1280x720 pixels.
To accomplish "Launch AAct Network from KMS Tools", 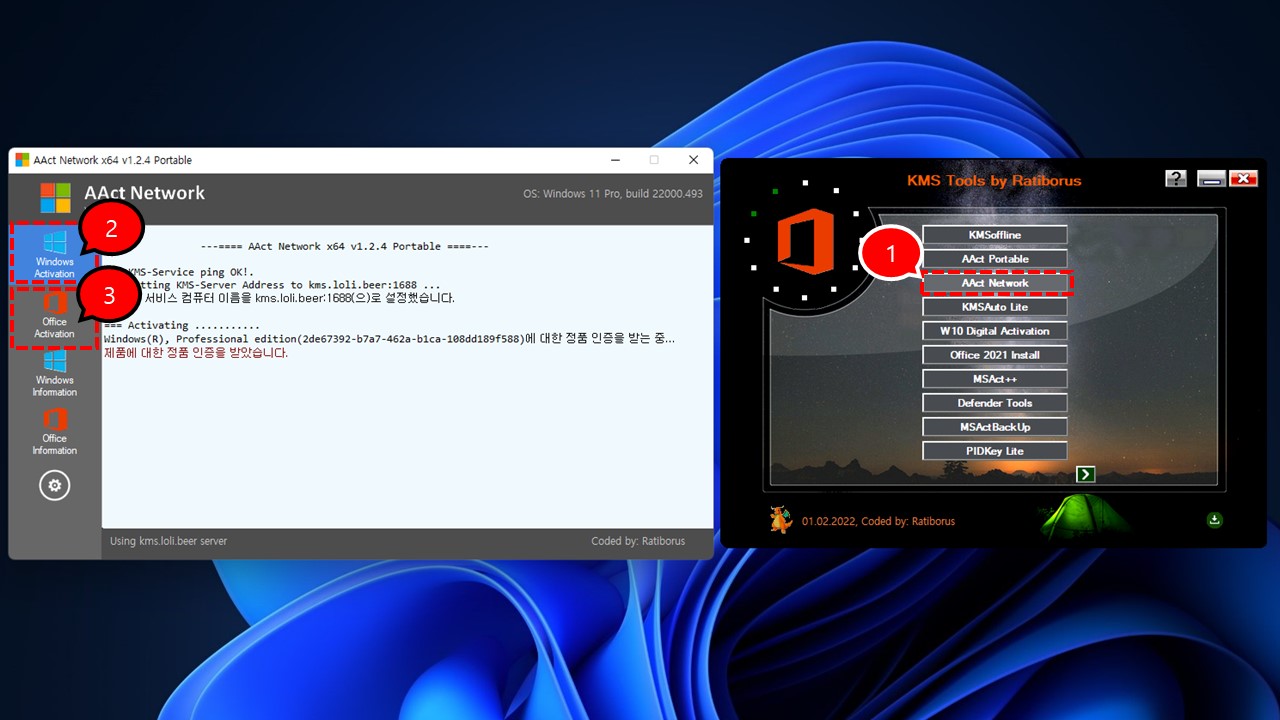I will coord(995,283).
